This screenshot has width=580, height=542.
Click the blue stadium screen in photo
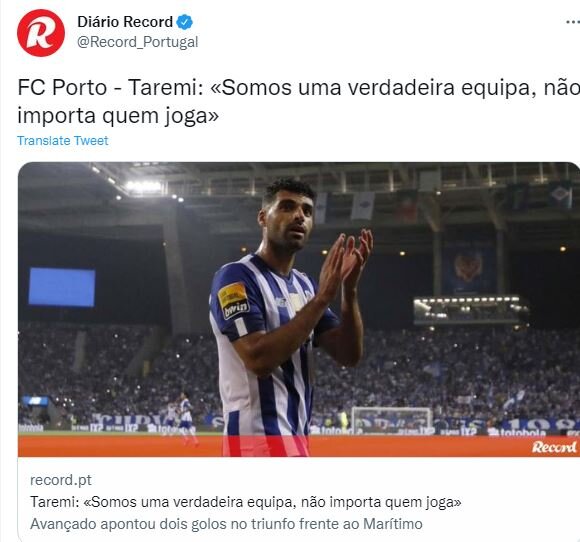tap(62, 287)
